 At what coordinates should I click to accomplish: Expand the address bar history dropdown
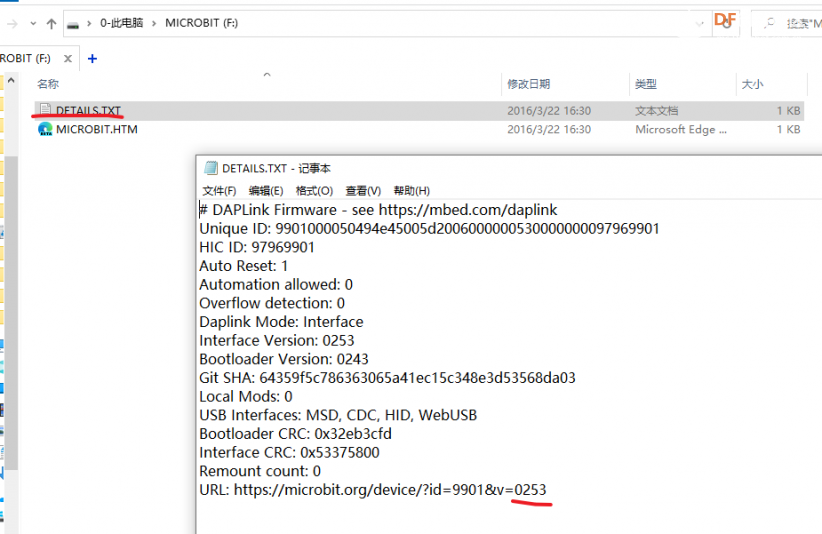point(699,24)
